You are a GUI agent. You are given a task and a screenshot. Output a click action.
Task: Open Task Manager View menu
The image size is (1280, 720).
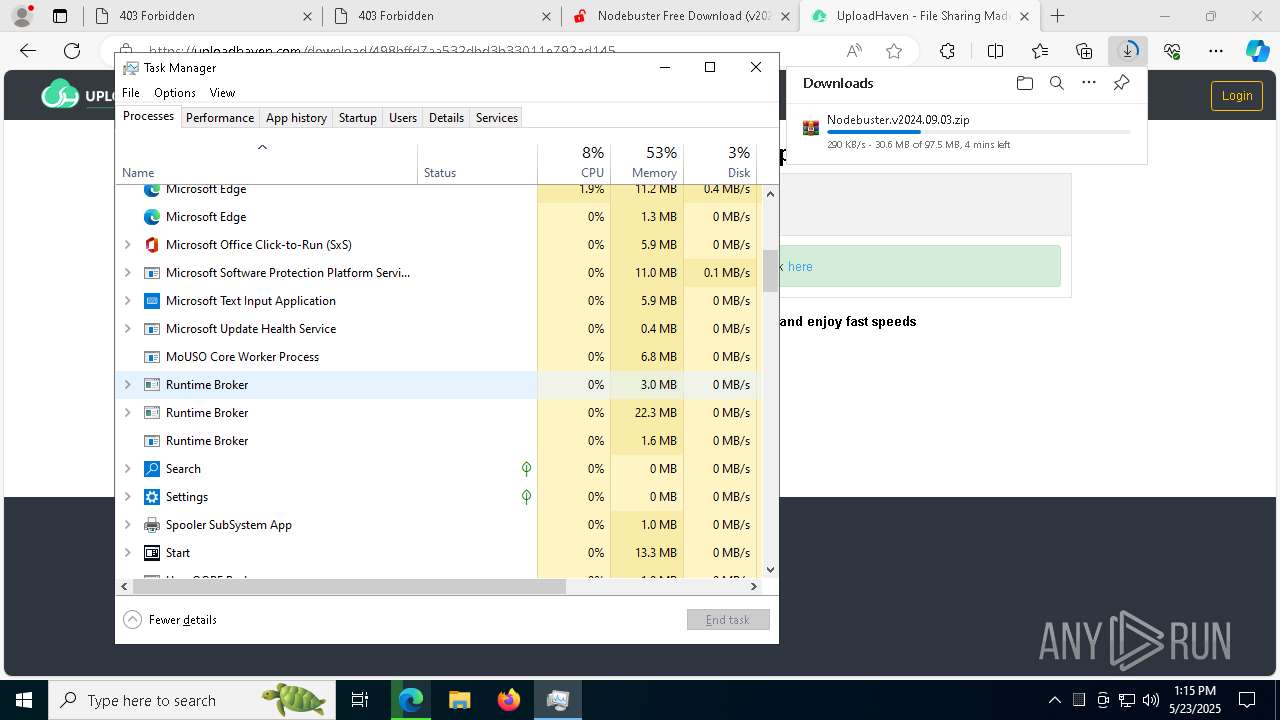(x=222, y=93)
